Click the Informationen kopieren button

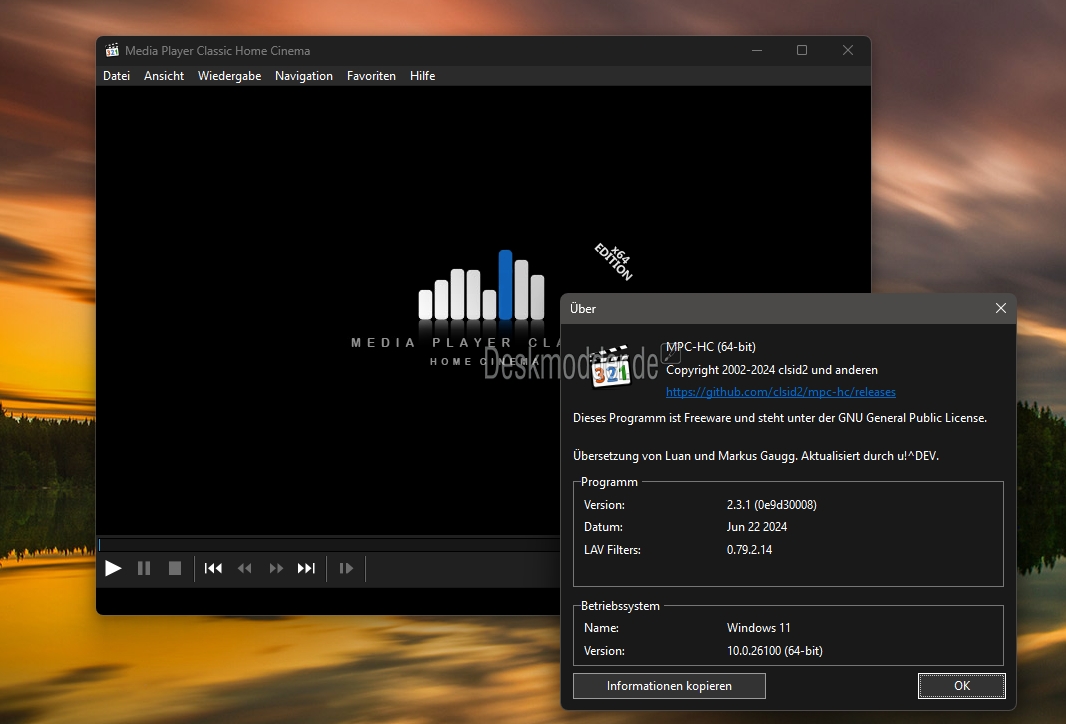point(669,686)
